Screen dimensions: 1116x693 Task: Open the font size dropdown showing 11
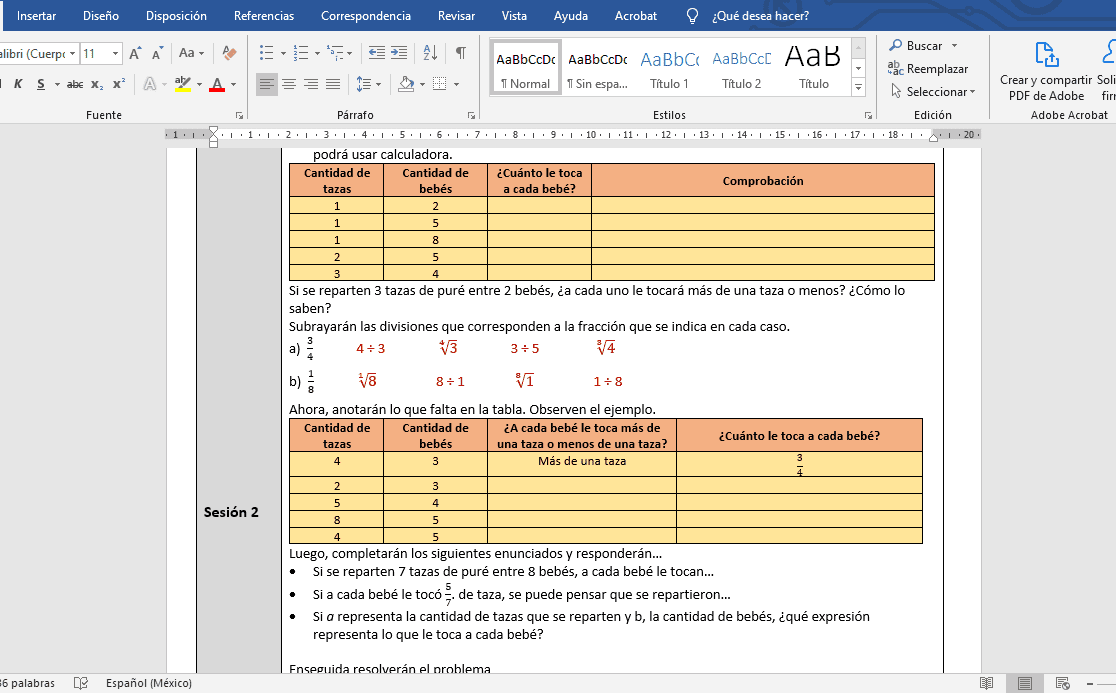coord(115,53)
